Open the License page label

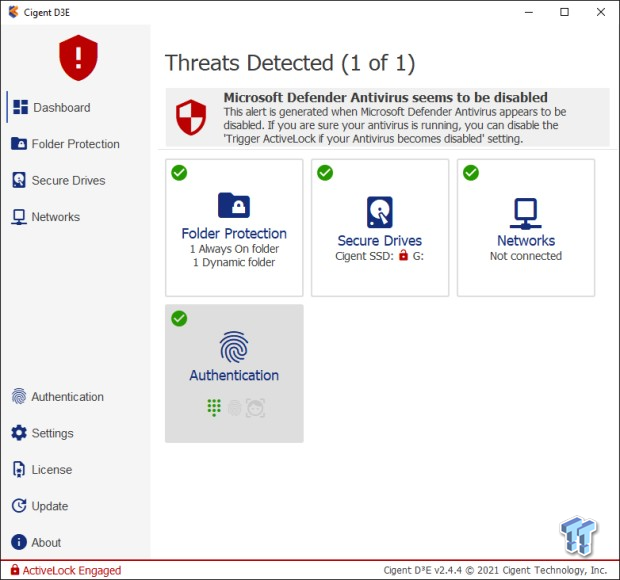(52, 470)
